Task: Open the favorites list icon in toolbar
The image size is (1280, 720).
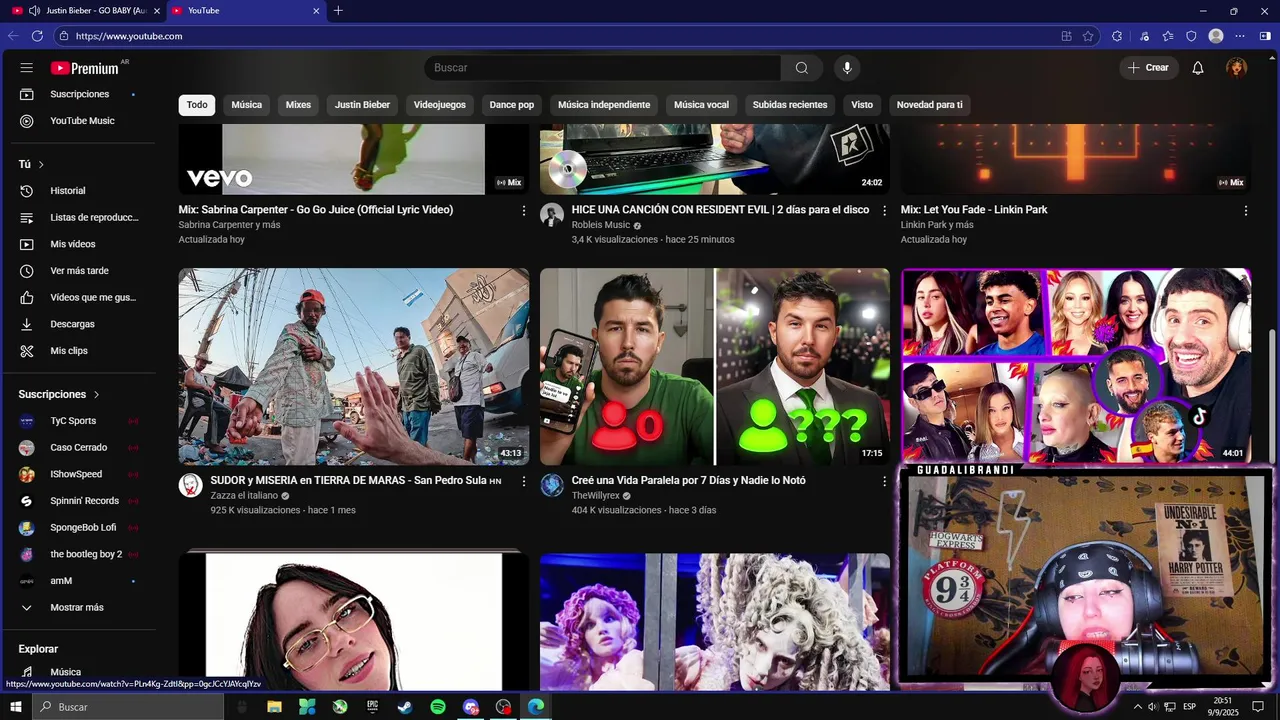Action: pos(1167,36)
